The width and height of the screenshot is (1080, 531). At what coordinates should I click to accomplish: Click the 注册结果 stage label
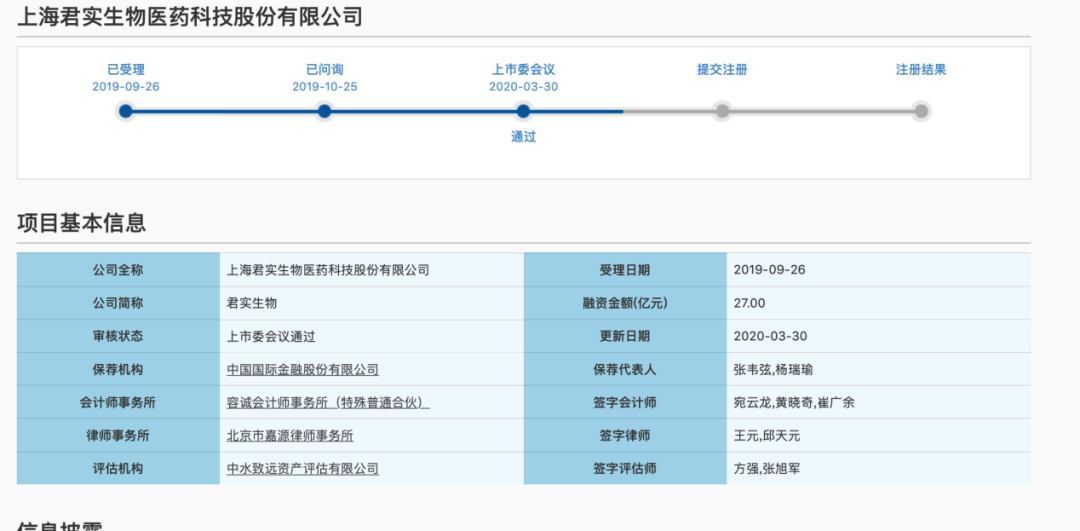[921, 70]
